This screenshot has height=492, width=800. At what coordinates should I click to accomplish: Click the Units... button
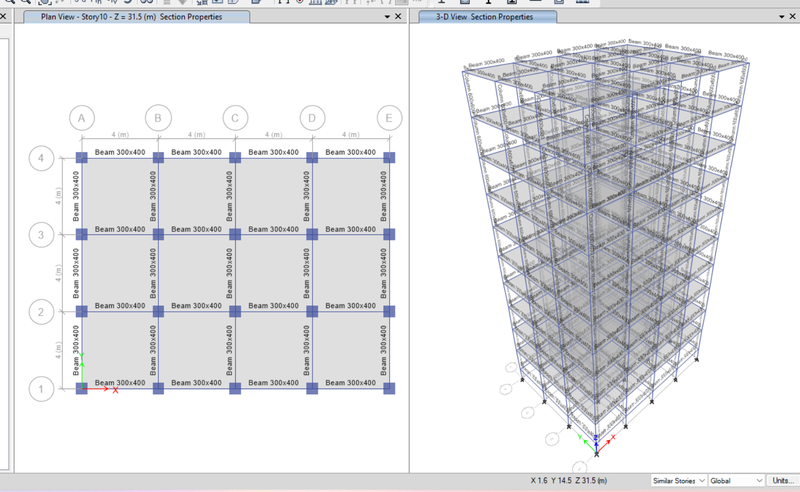783,481
